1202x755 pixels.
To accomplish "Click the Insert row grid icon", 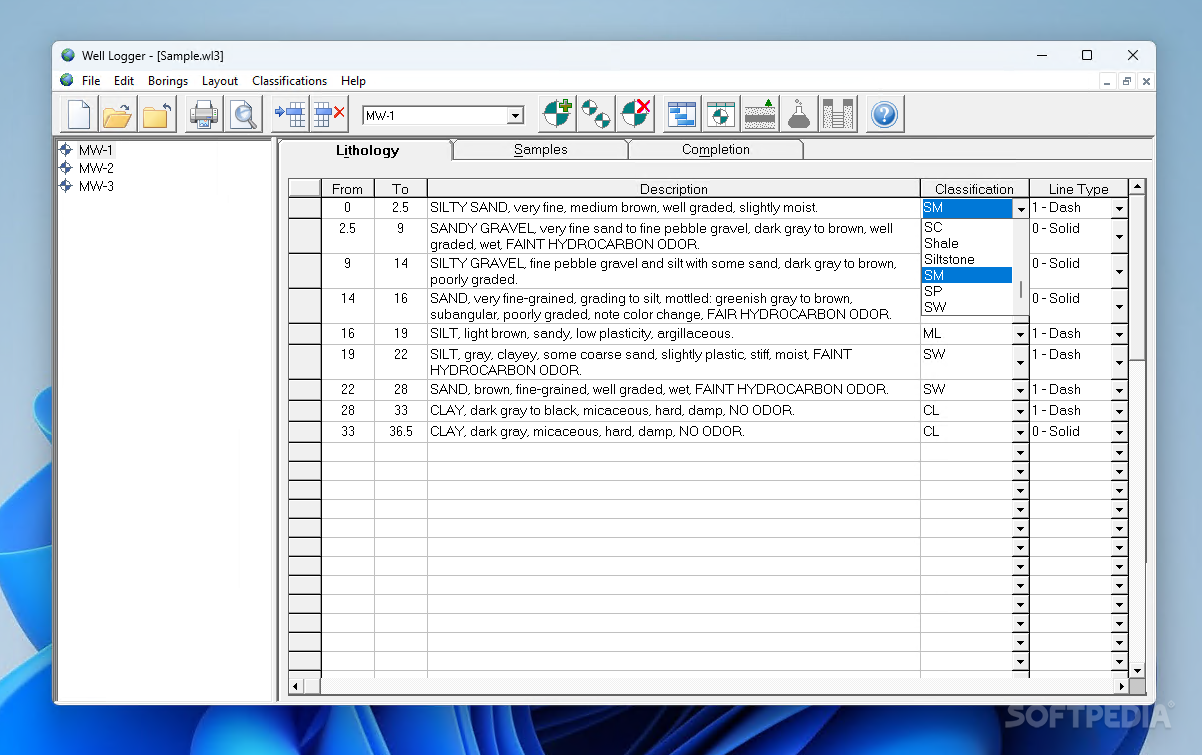I will coord(290,114).
